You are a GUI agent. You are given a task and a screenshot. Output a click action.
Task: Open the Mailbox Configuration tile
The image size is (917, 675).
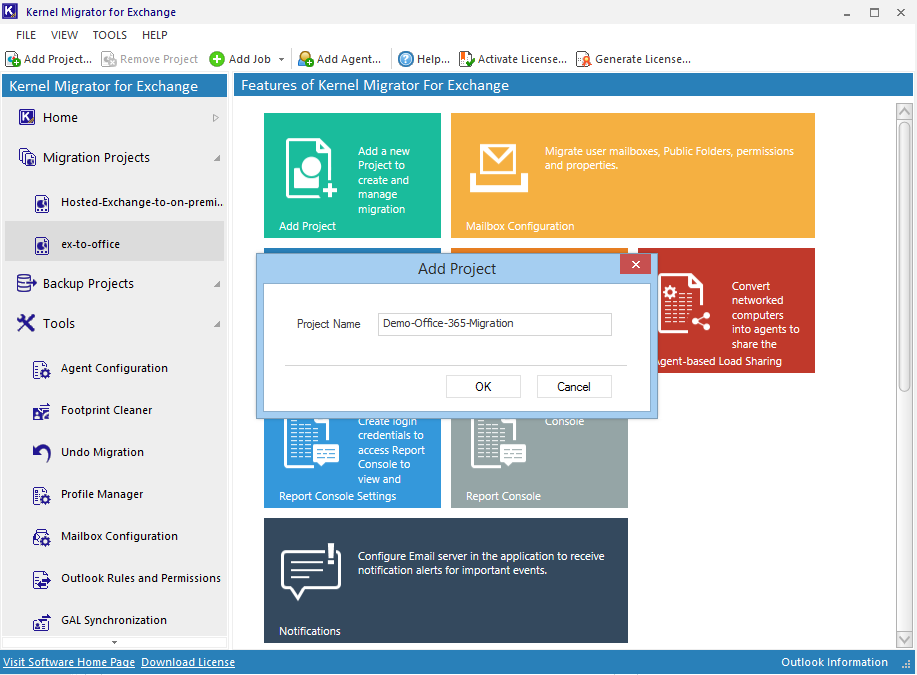[632, 175]
